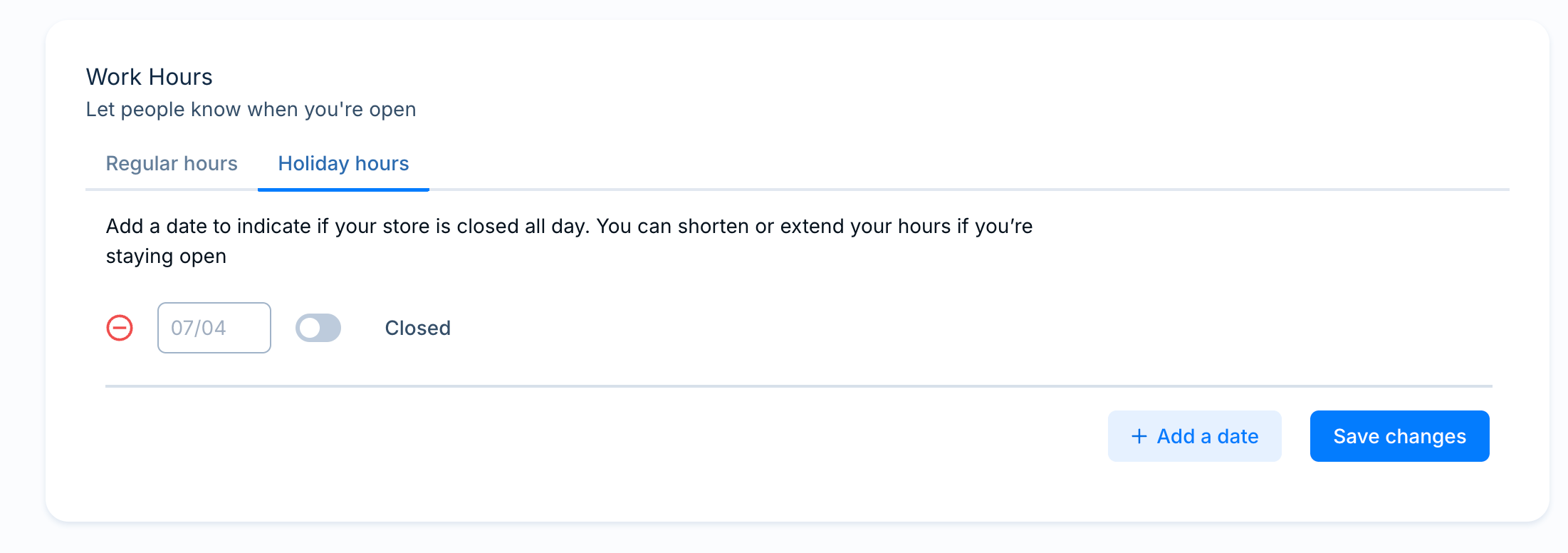
Task: Click the Work Hours heading
Action: coord(150,77)
